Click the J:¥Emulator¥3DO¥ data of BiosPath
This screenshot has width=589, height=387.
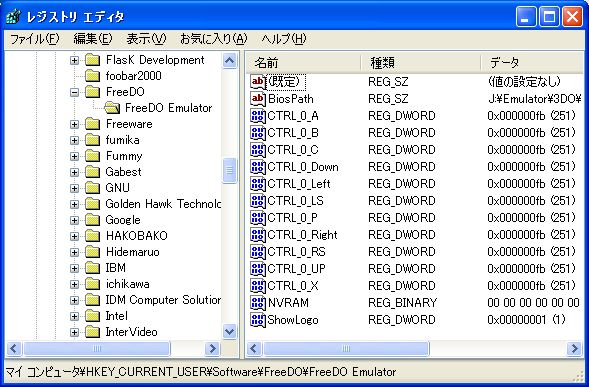tap(535, 99)
